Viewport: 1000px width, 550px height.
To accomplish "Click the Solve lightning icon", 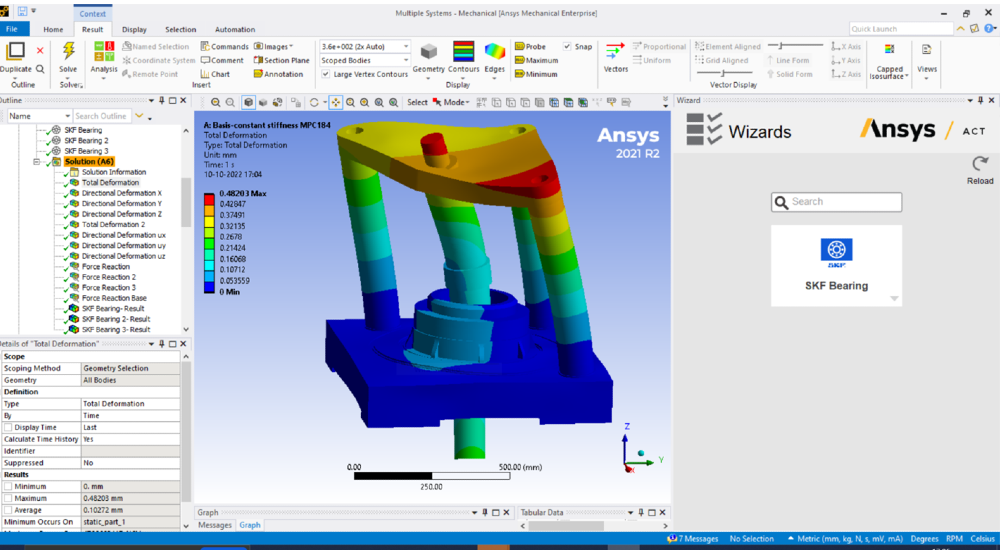I will click(68, 51).
